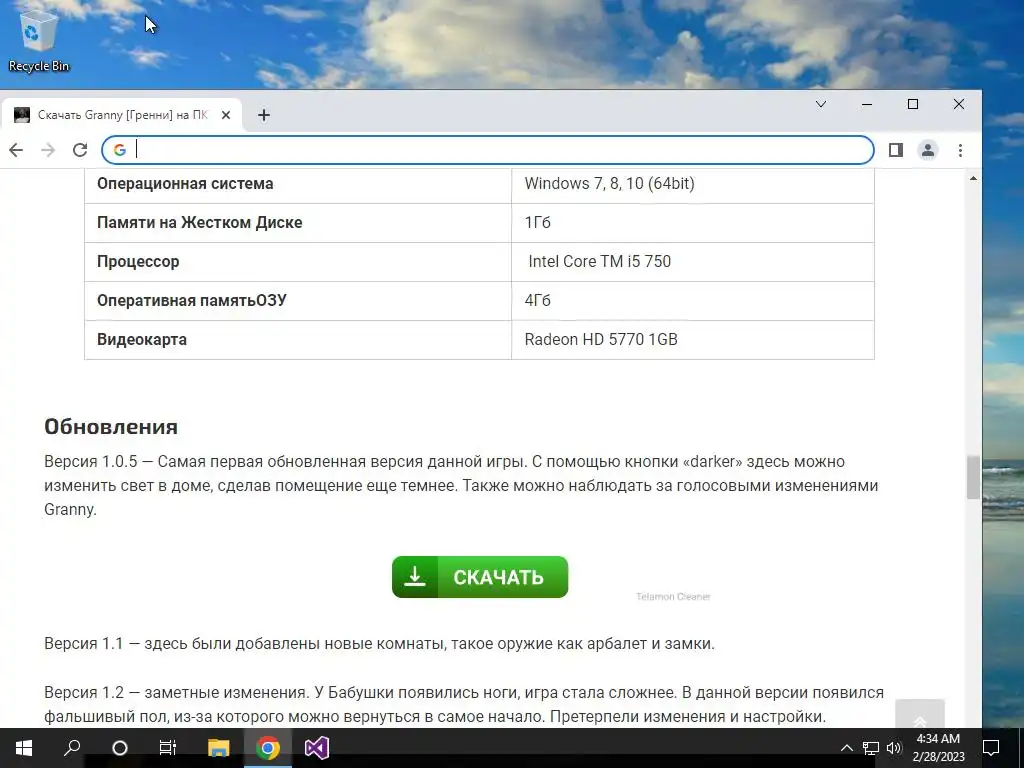Image resolution: width=1024 pixels, height=768 pixels.
Task: Select the Скачать Granny tab
Action: coord(121,115)
